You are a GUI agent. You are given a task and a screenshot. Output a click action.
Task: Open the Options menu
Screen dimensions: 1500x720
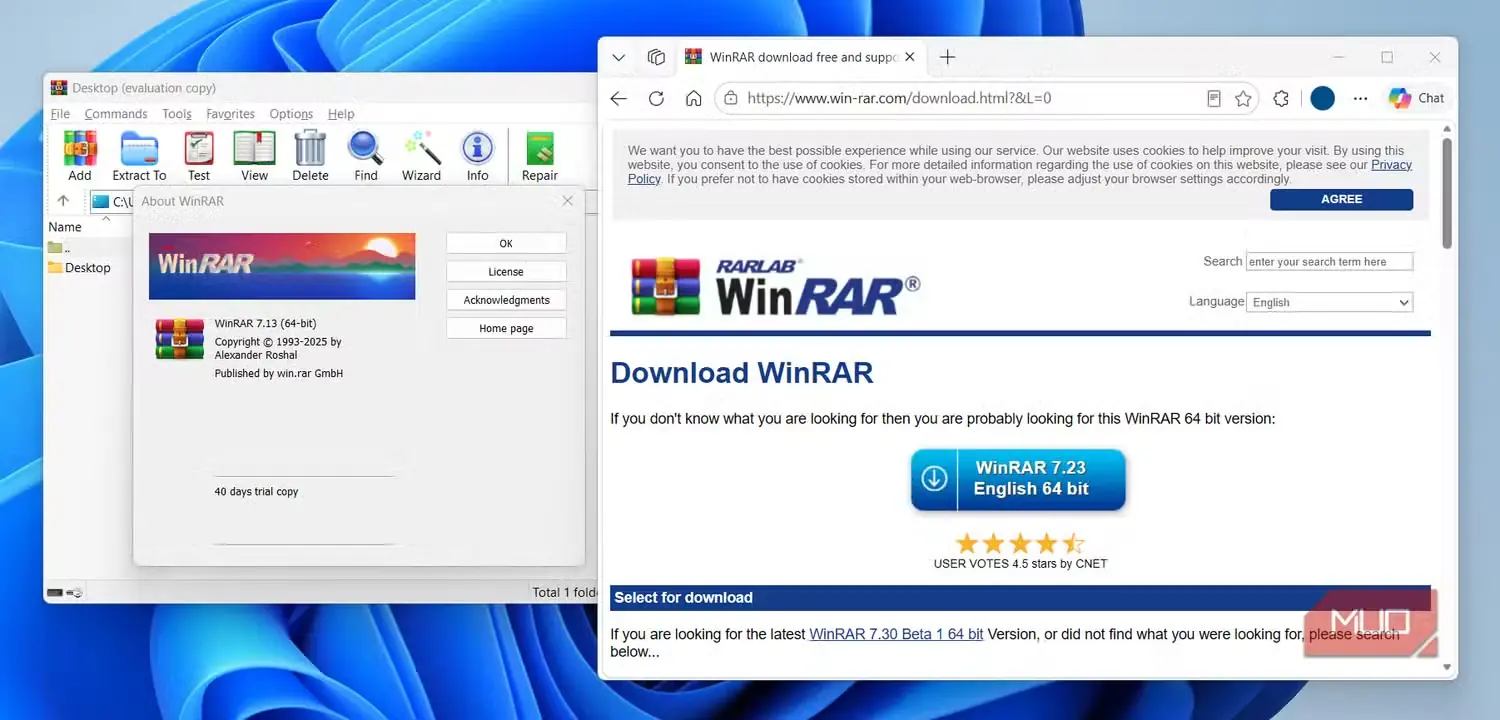coord(291,114)
